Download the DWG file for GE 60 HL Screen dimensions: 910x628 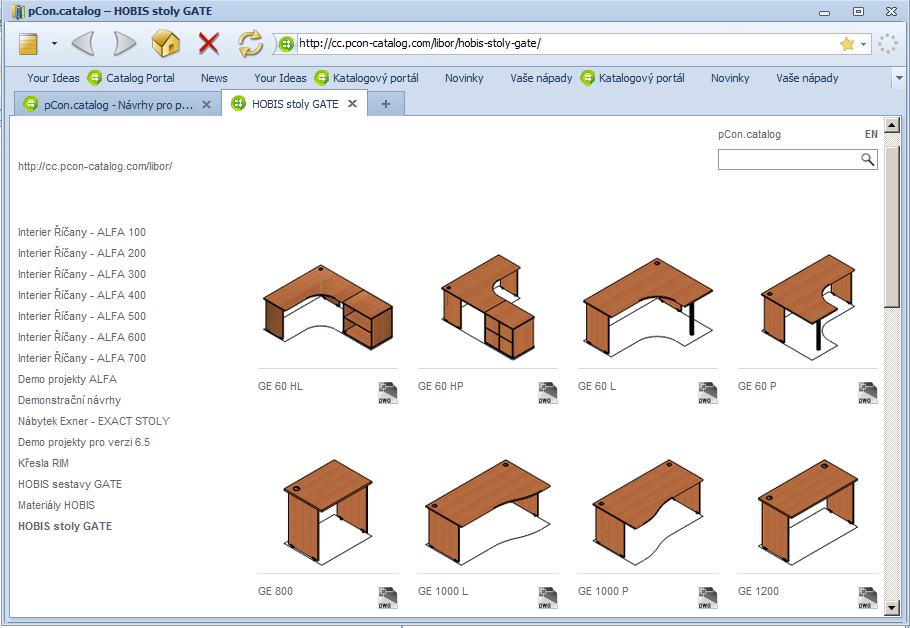[x=388, y=393]
